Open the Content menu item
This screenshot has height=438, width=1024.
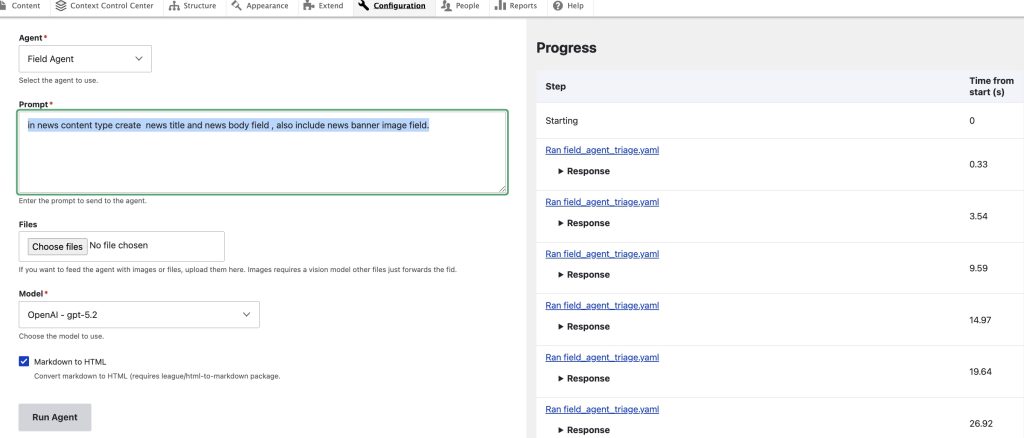[25, 6]
